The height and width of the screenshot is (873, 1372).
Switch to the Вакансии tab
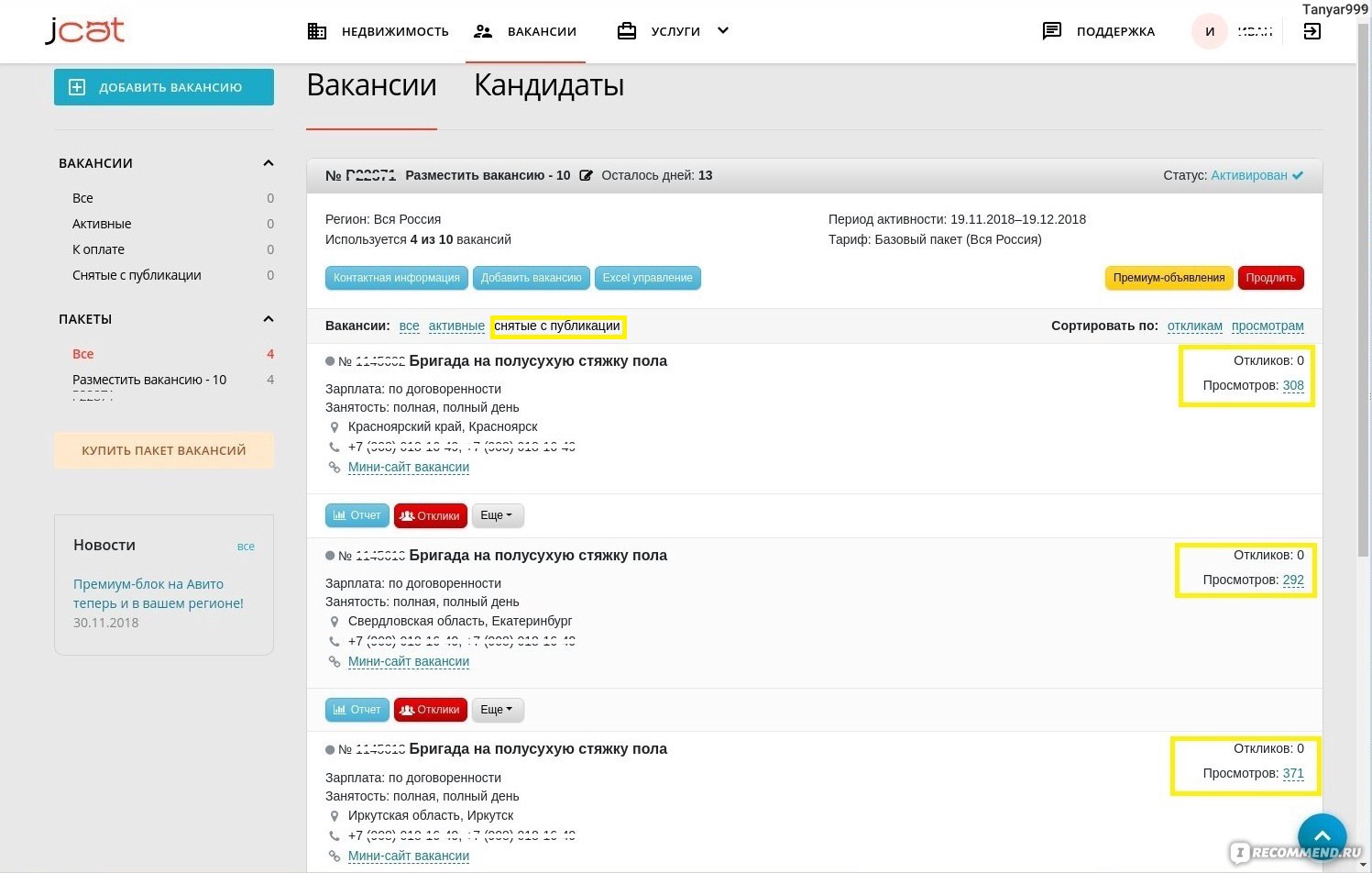(371, 85)
